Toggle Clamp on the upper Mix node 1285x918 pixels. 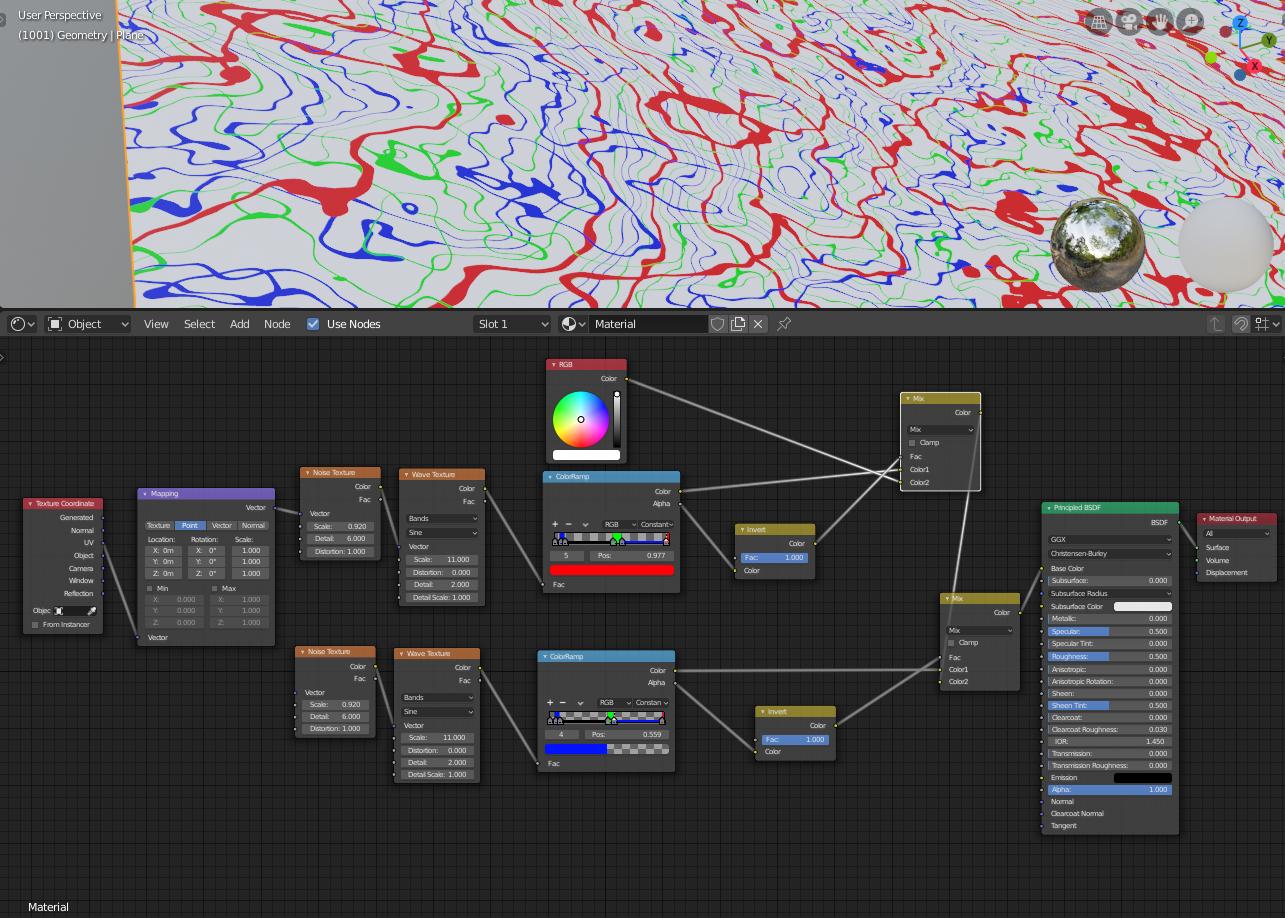pyautogui.click(x=912, y=443)
